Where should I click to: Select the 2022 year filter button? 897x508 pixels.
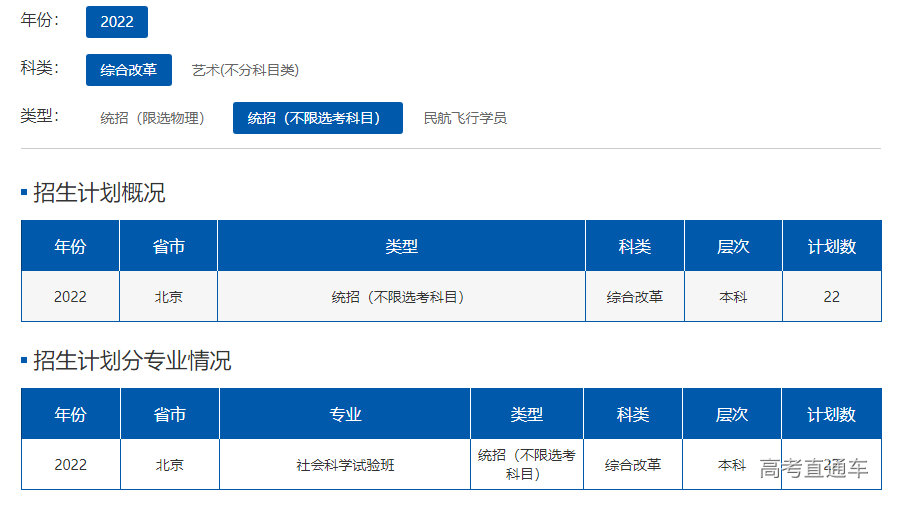(x=117, y=22)
